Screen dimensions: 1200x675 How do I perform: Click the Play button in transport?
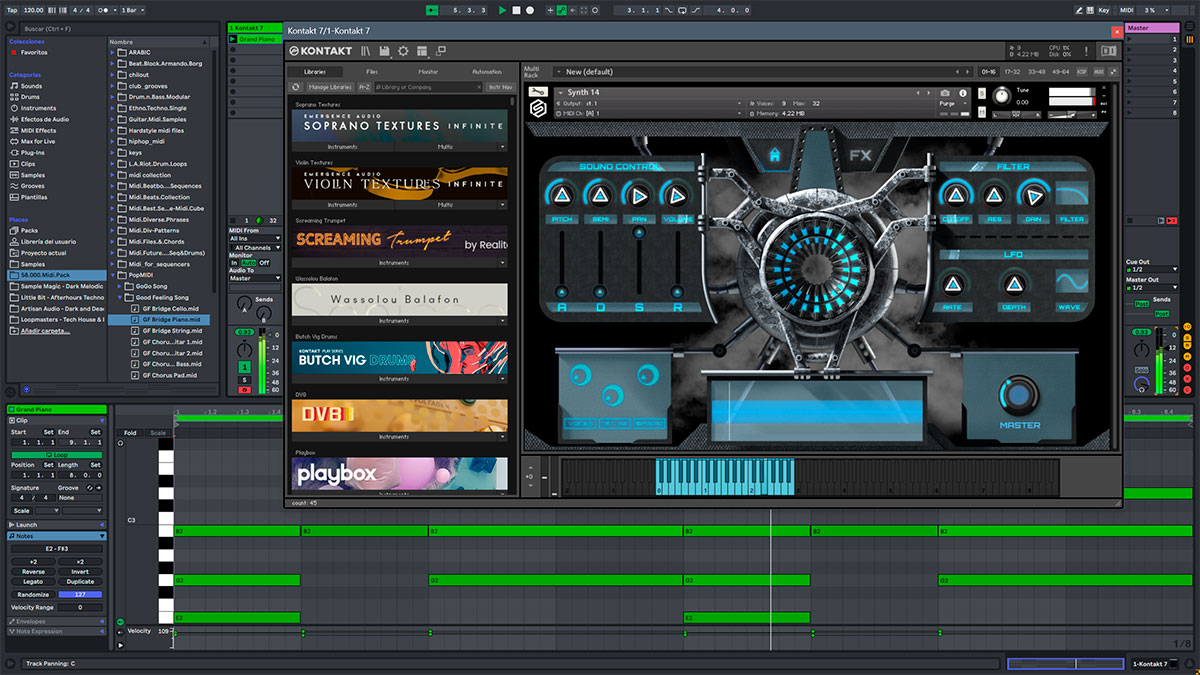tap(502, 9)
